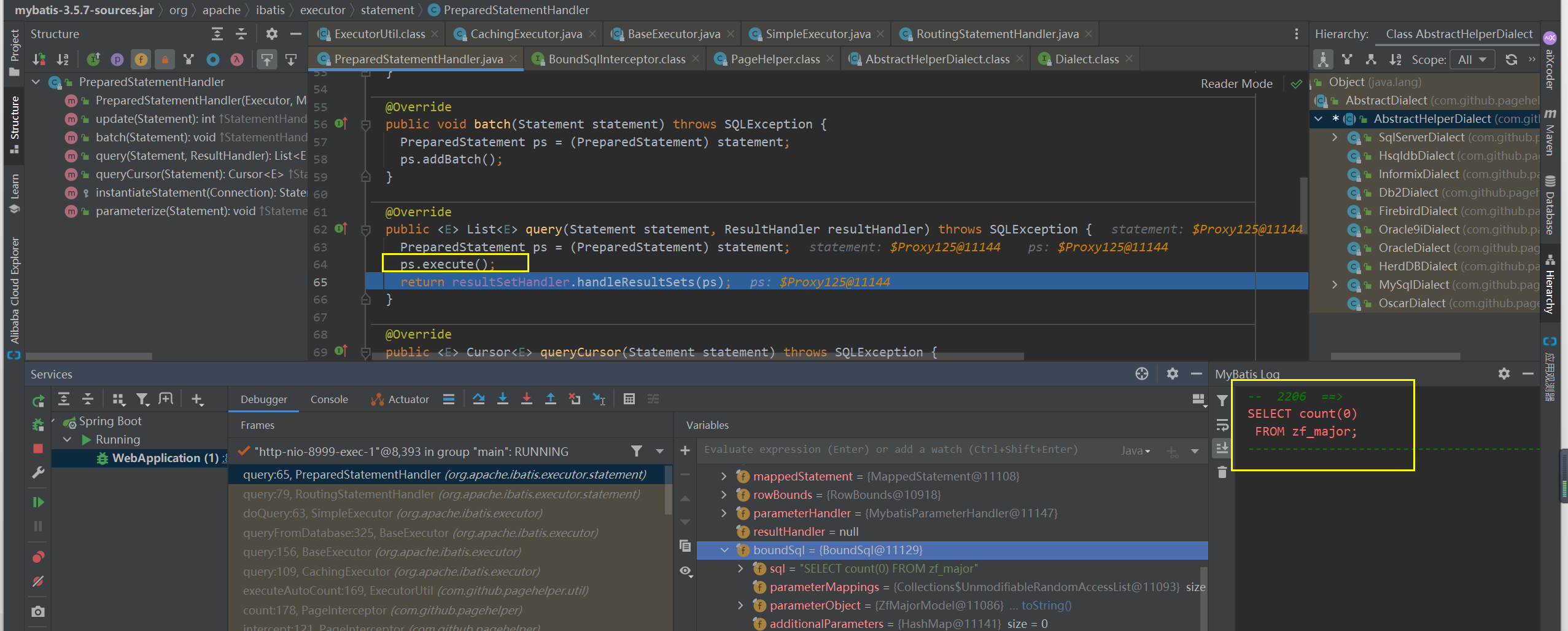The image size is (1568, 631).
Task: Click camera thread dump icon
Action: pyautogui.click(x=38, y=611)
